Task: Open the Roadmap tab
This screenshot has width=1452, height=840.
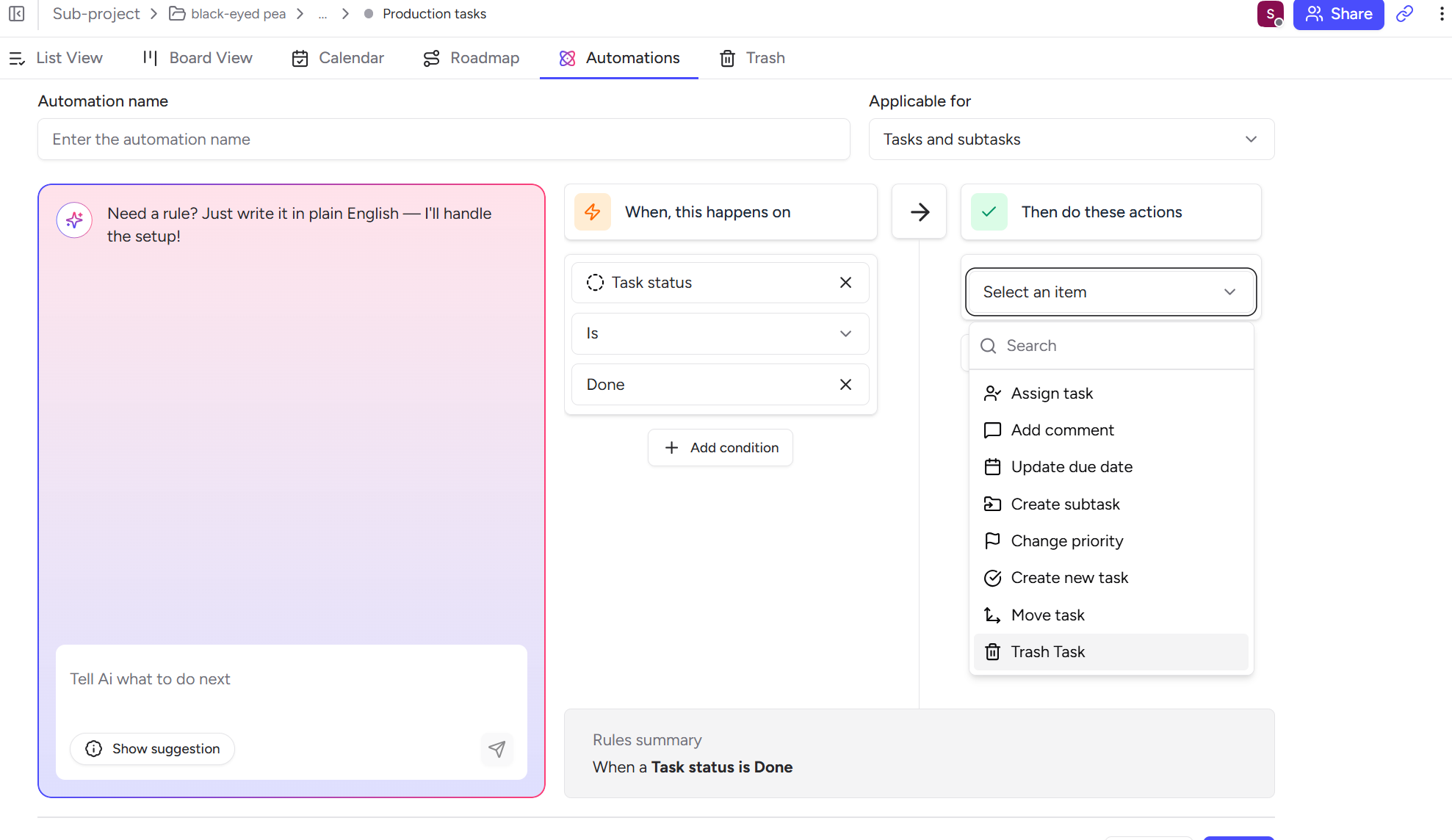Action: tap(471, 58)
